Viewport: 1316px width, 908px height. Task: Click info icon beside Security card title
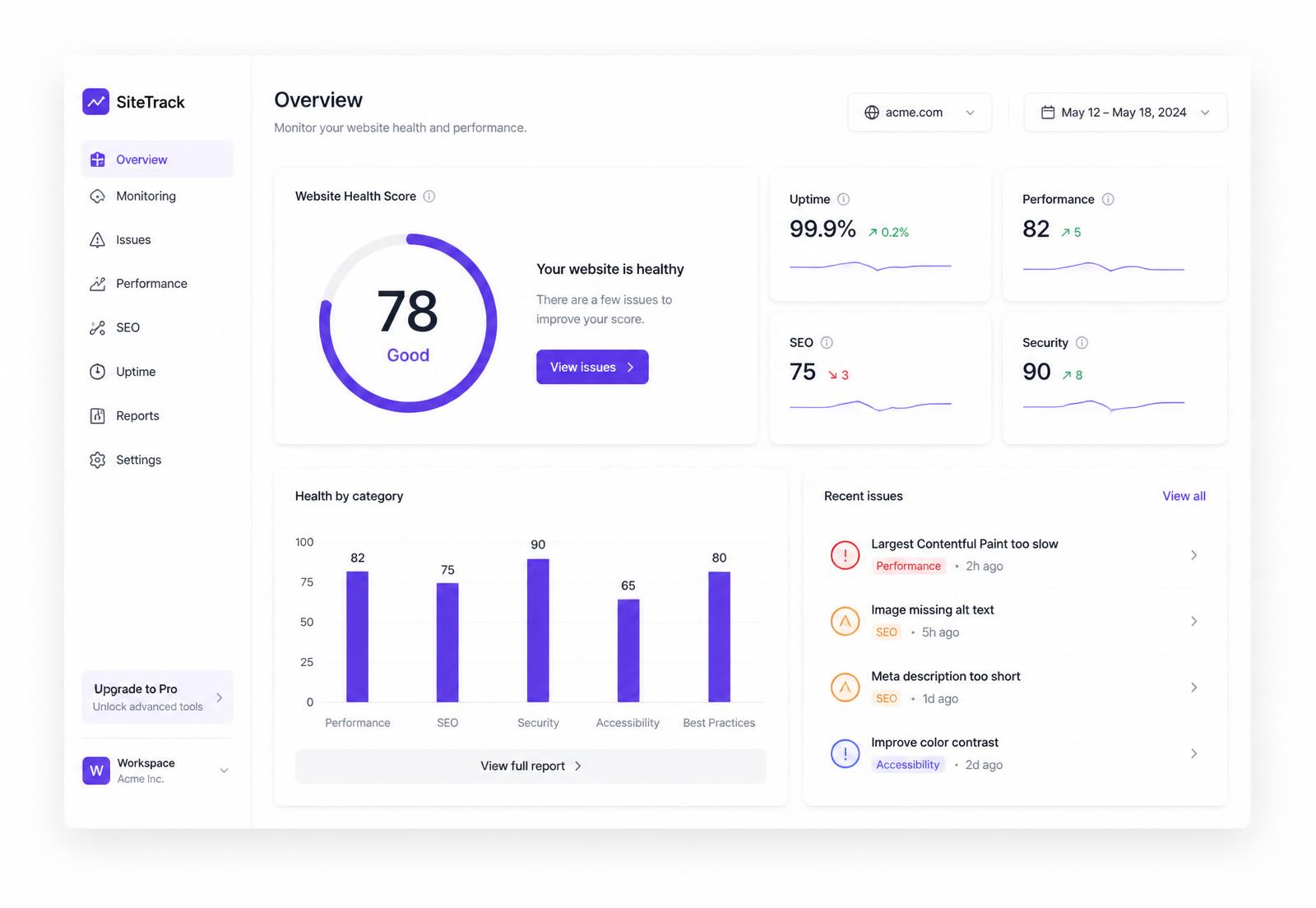(1082, 342)
